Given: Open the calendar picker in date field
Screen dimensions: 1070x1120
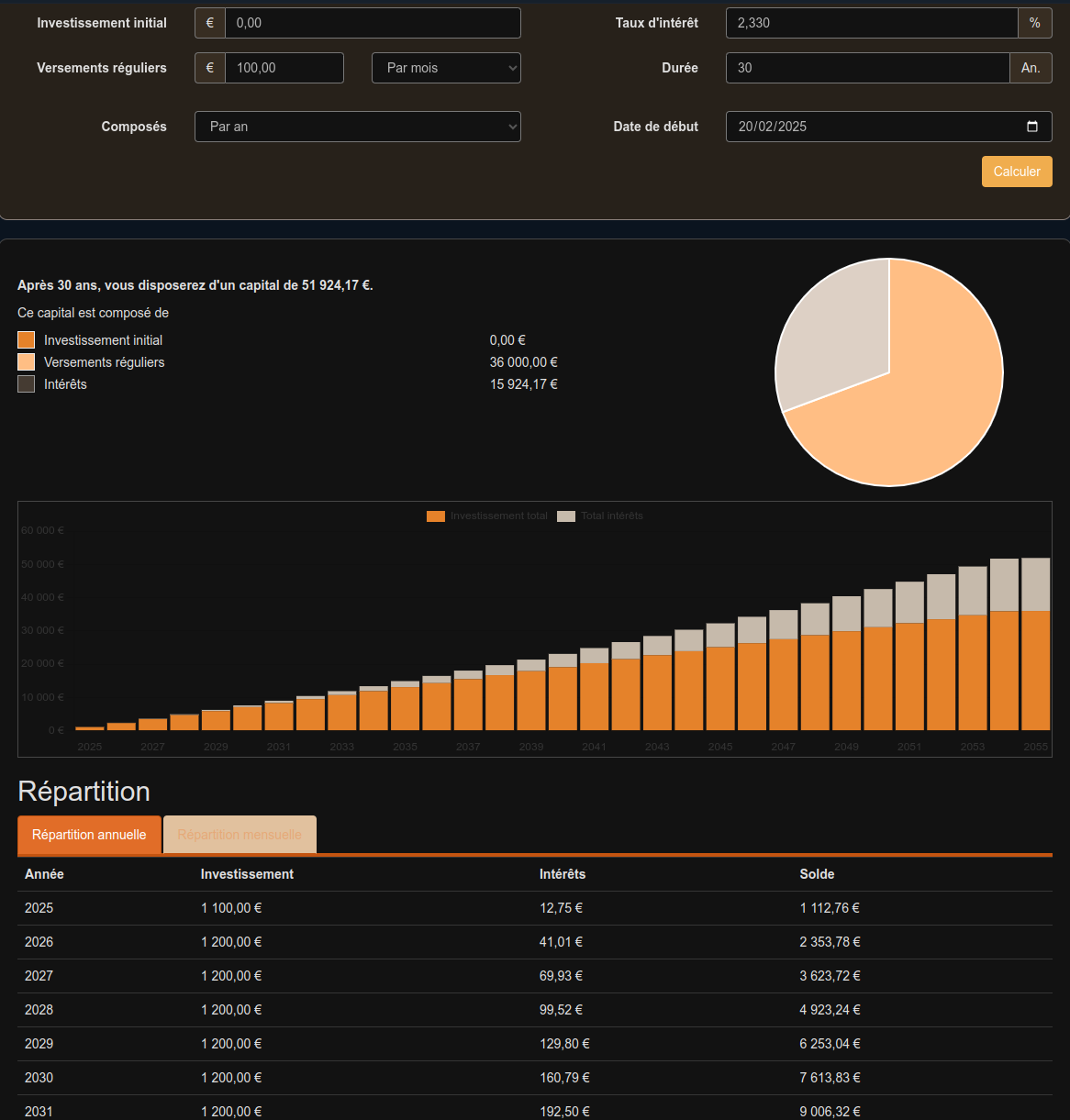Looking at the screenshot, I should pos(1031,127).
